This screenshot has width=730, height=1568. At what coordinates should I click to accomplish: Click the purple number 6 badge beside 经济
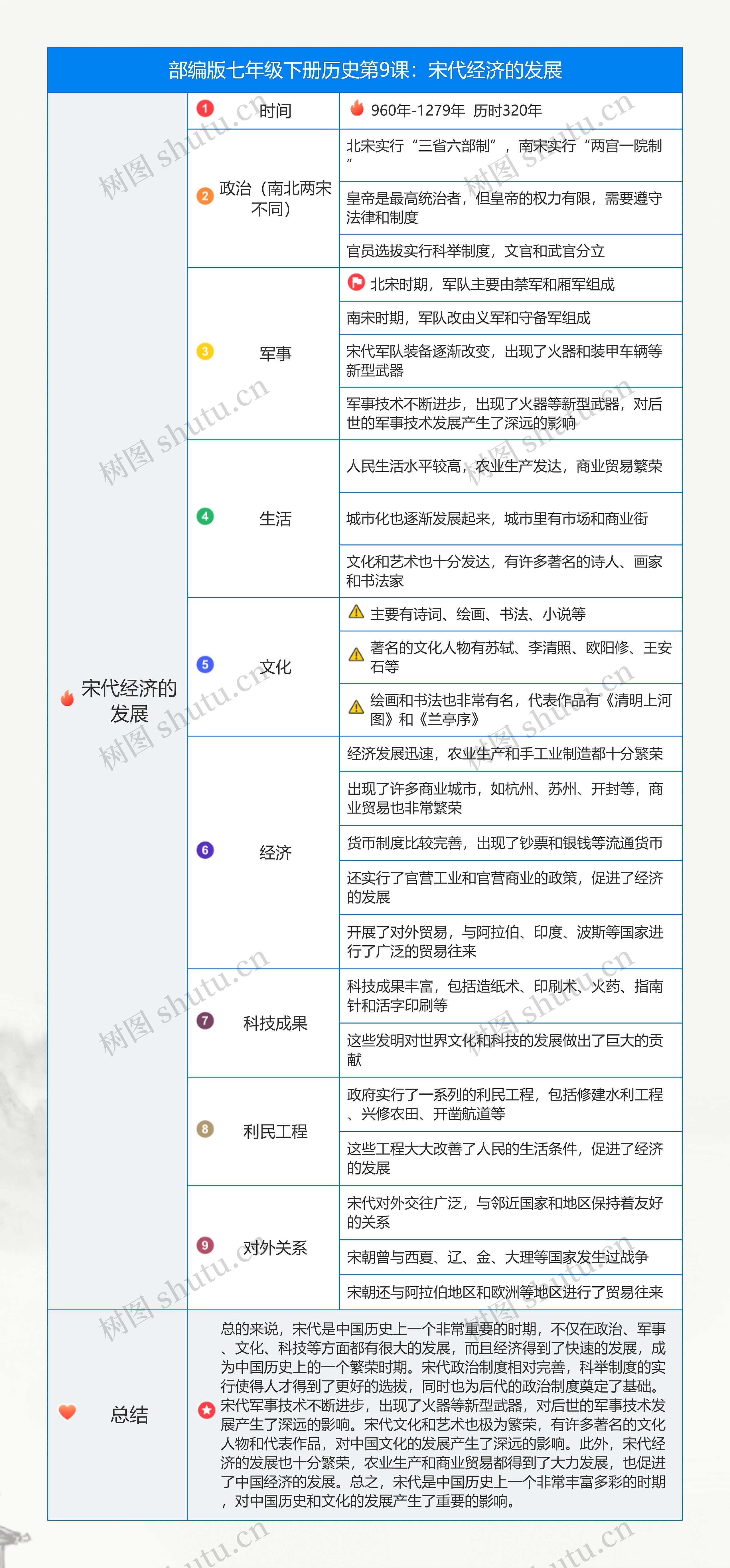coord(205,850)
